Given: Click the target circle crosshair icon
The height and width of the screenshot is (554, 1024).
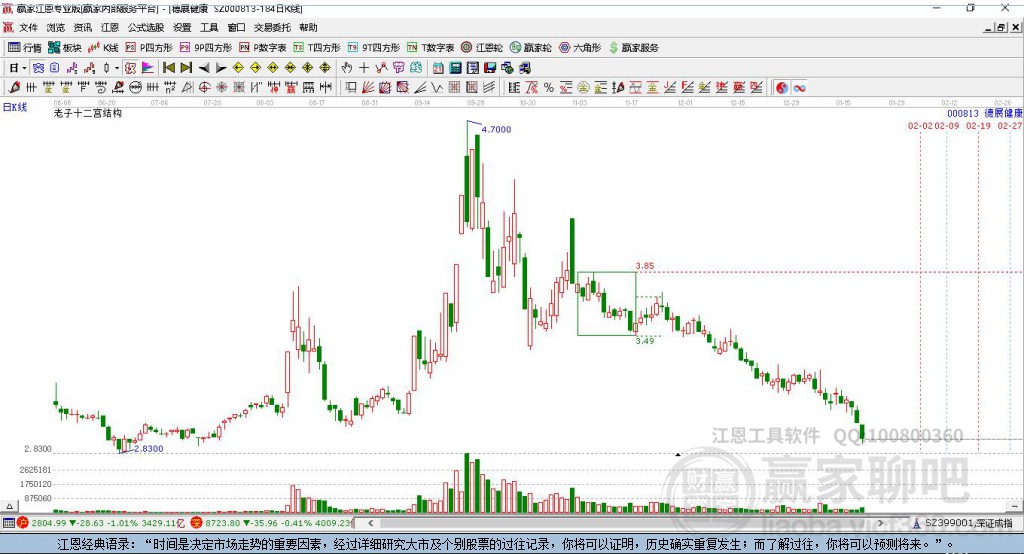Looking at the screenshot, I should [x=204, y=88].
